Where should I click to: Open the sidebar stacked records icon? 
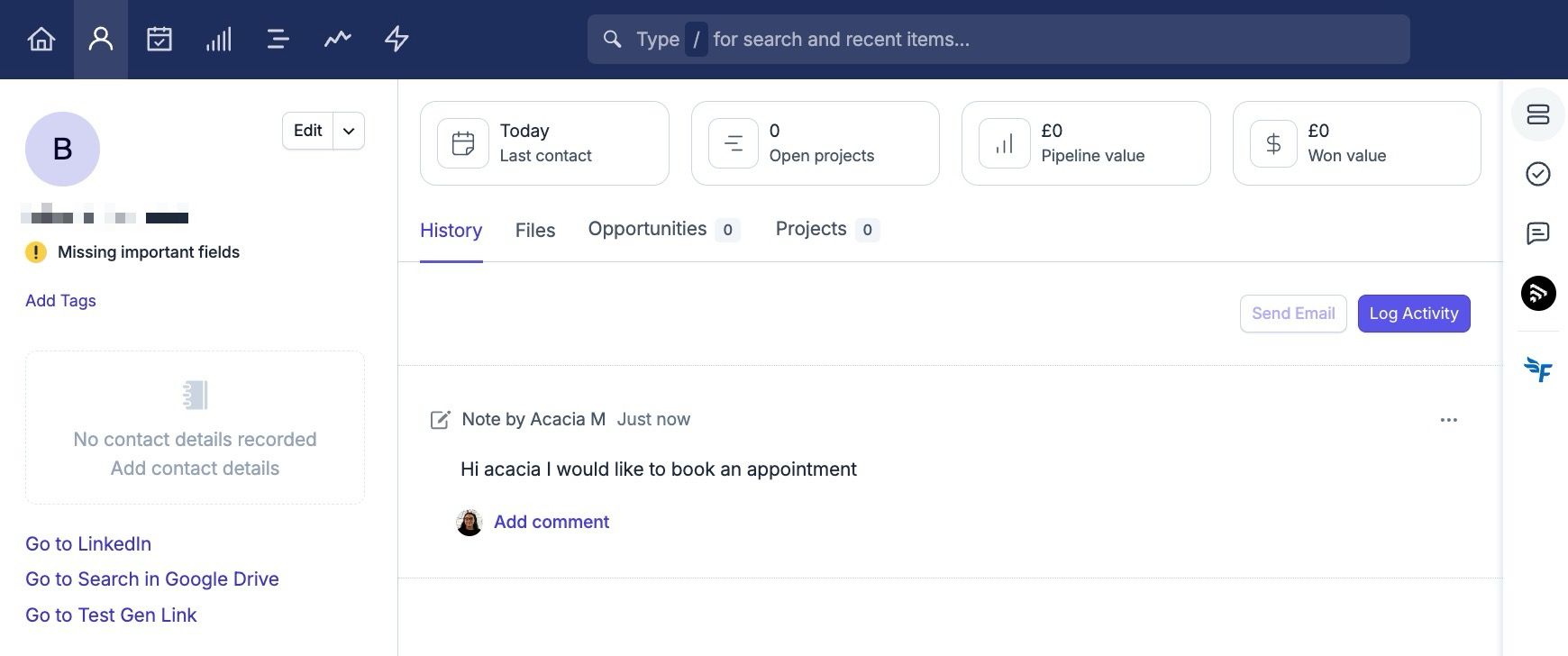pos(1538,114)
